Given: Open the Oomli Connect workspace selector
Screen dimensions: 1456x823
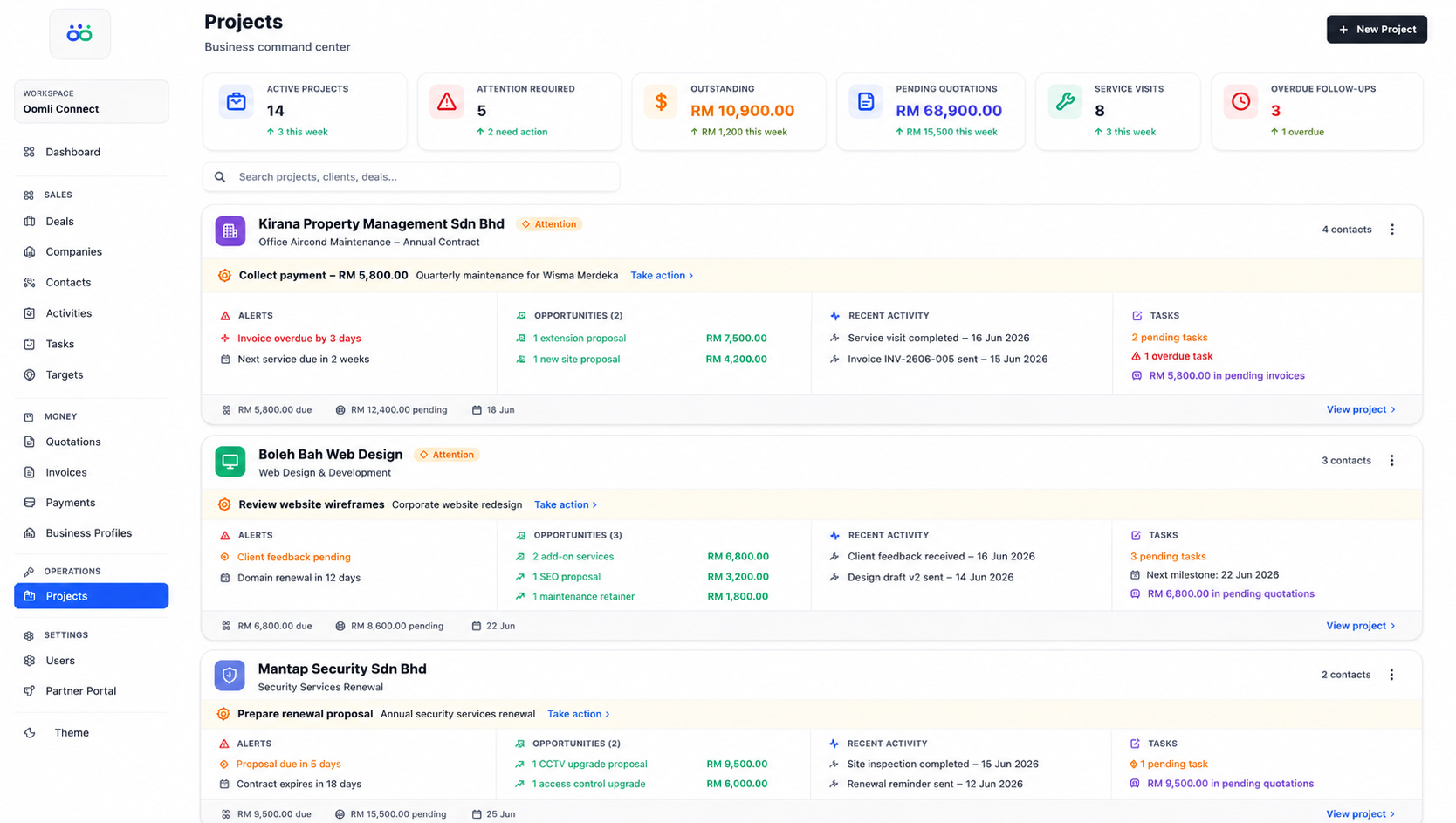Looking at the screenshot, I should [x=92, y=101].
